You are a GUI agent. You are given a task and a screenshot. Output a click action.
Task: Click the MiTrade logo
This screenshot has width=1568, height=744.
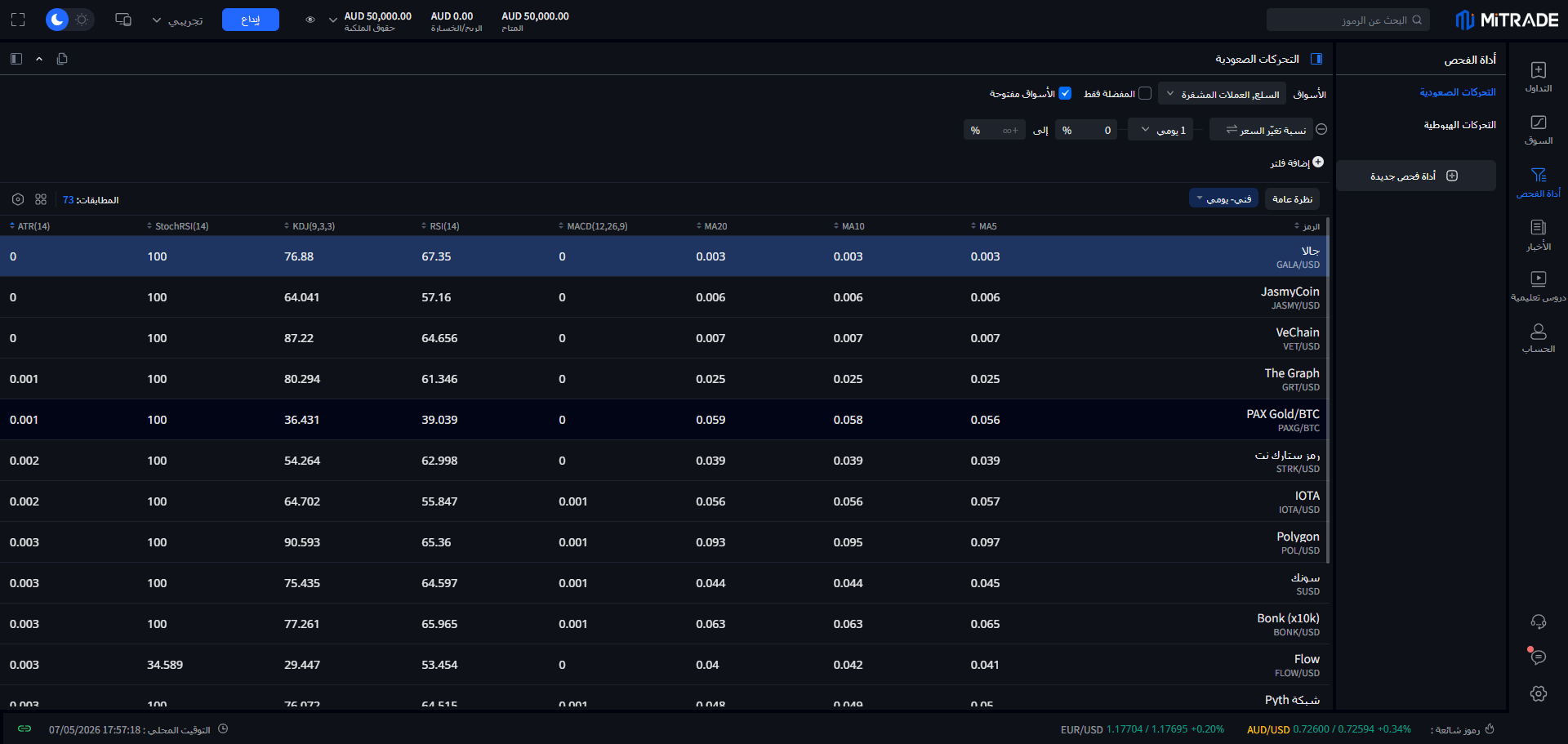coord(1507,20)
